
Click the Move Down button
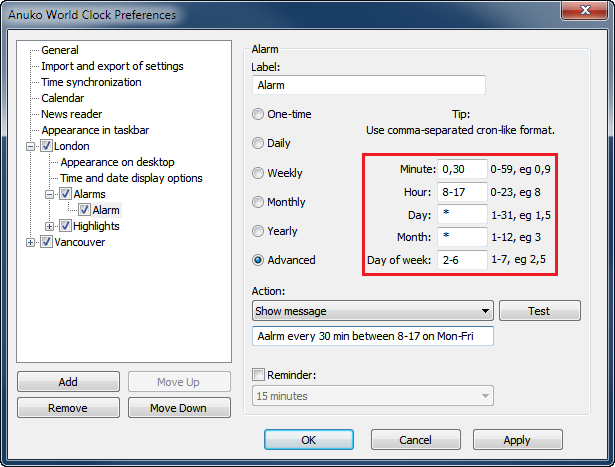point(178,408)
